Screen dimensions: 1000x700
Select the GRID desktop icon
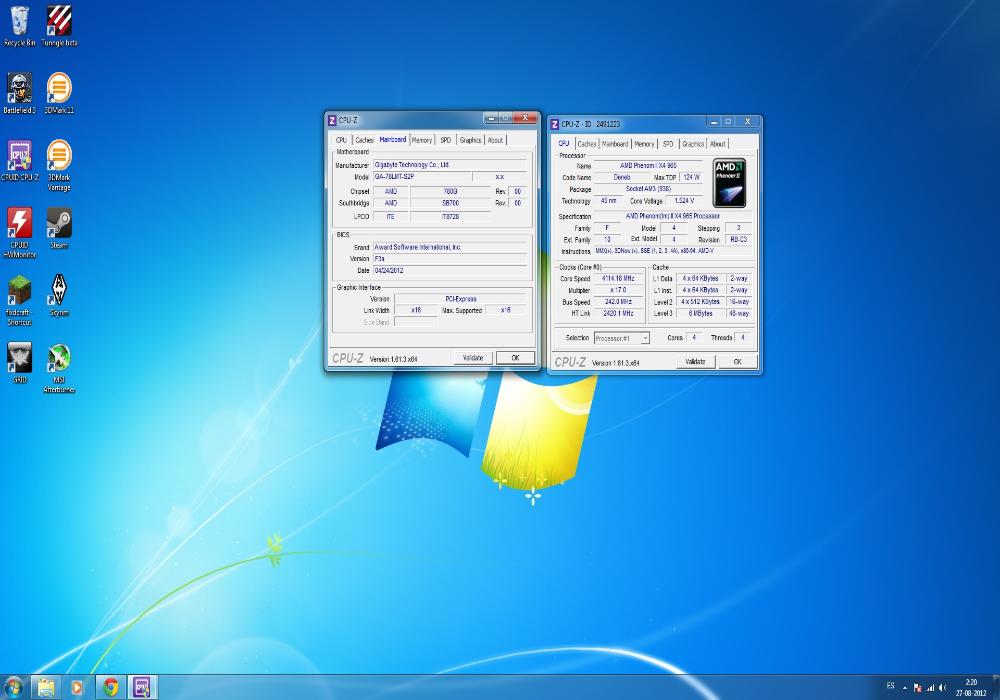coord(20,362)
